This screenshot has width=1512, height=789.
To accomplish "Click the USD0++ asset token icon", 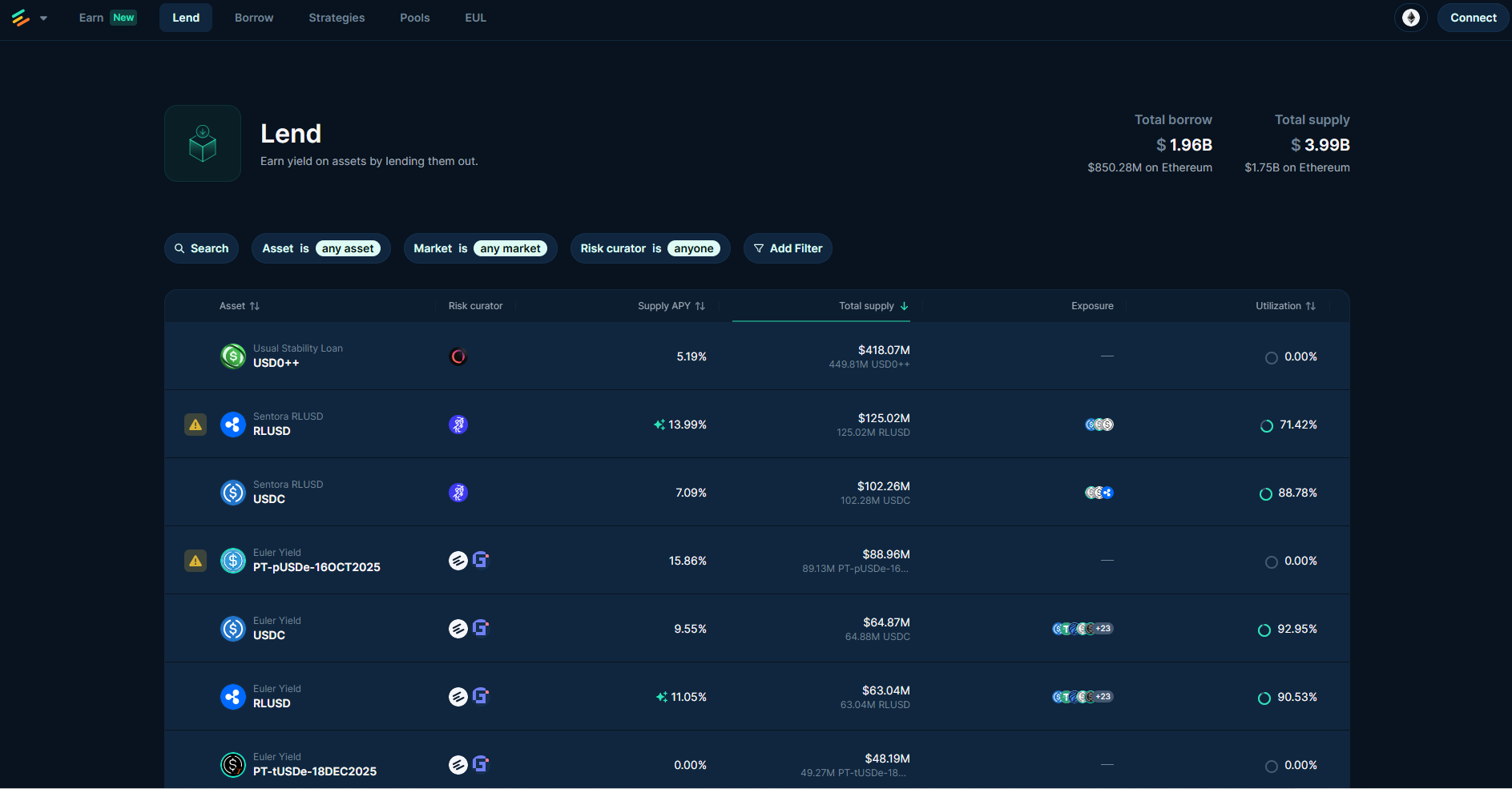I will [233, 356].
